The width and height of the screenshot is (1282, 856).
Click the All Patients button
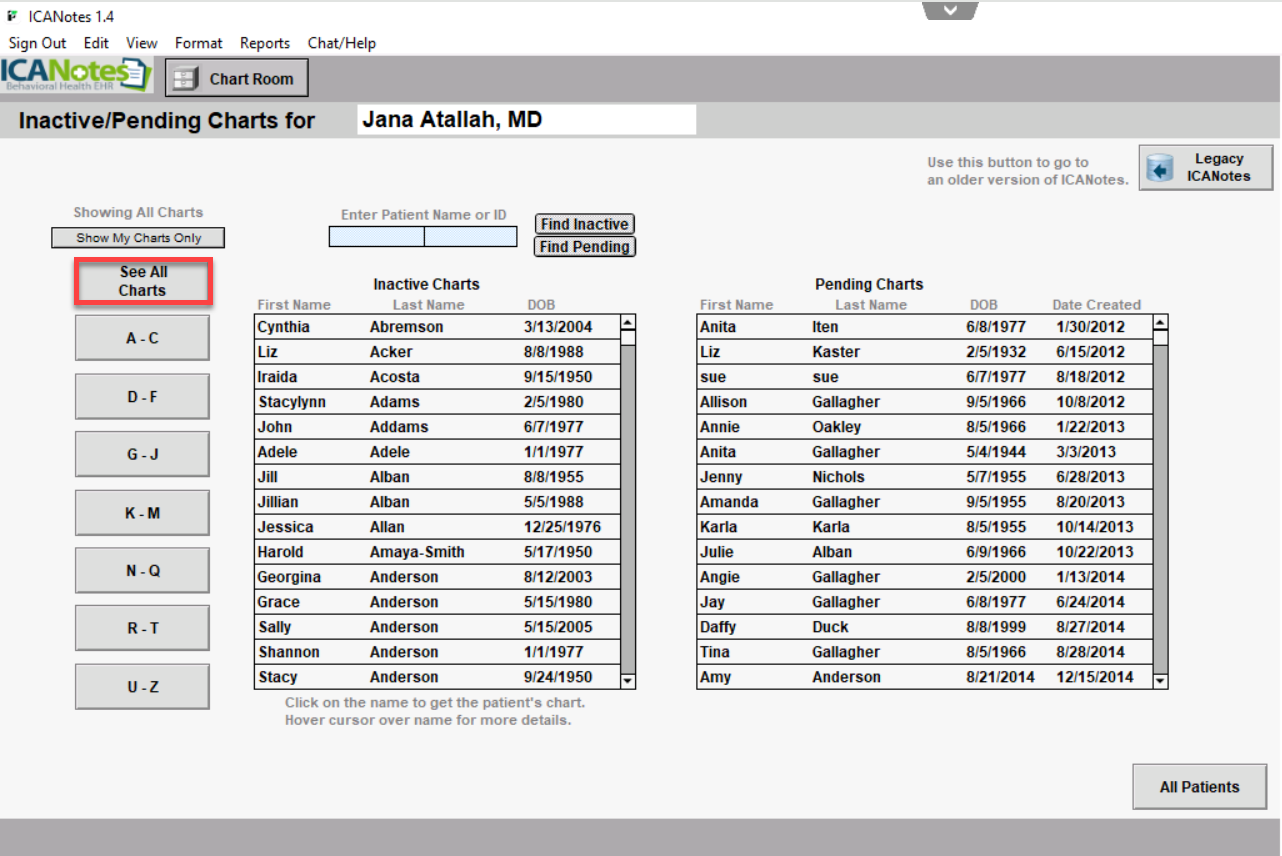pyautogui.click(x=1200, y=787)
